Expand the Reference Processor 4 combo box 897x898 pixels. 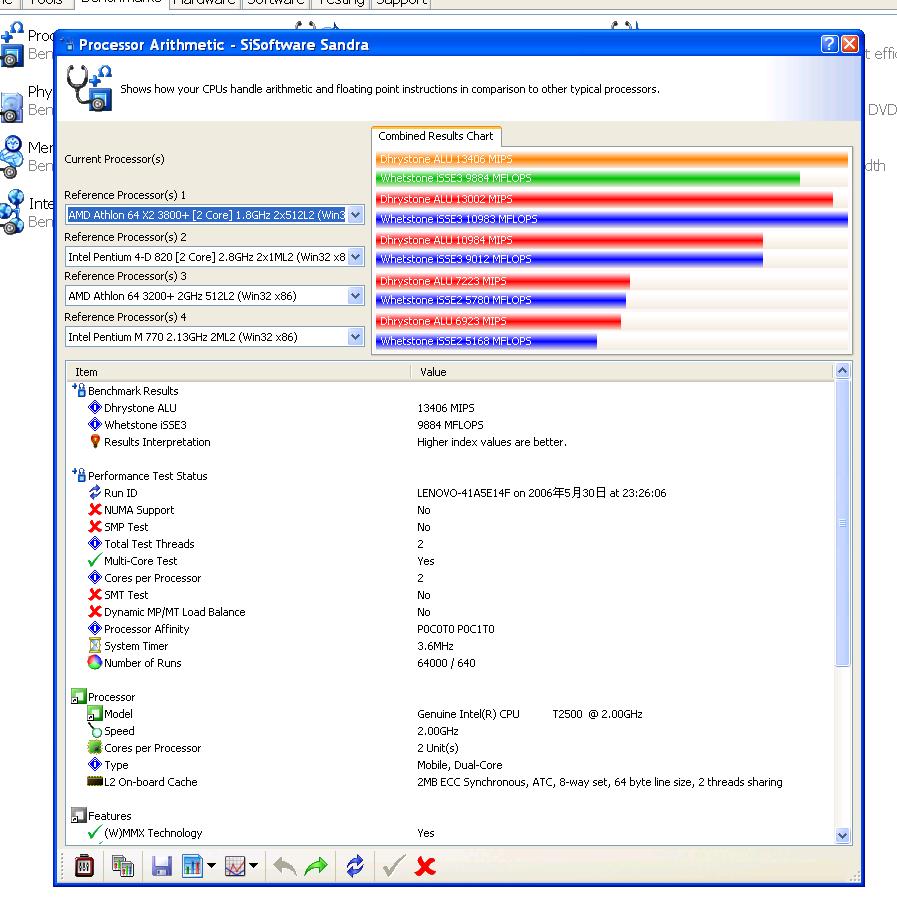[x=355, y=337]
